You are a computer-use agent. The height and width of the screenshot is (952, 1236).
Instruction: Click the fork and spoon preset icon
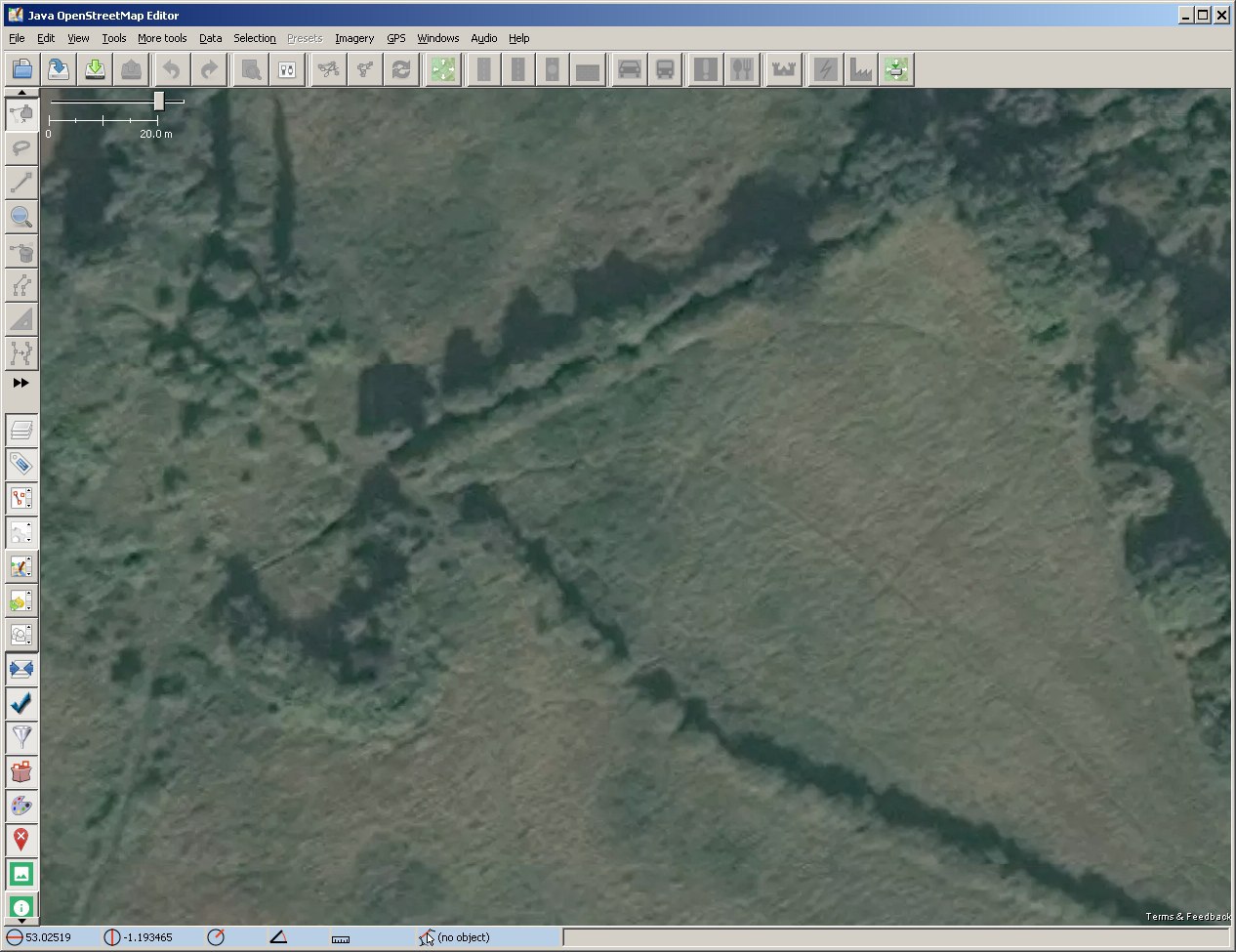(742, 69)
